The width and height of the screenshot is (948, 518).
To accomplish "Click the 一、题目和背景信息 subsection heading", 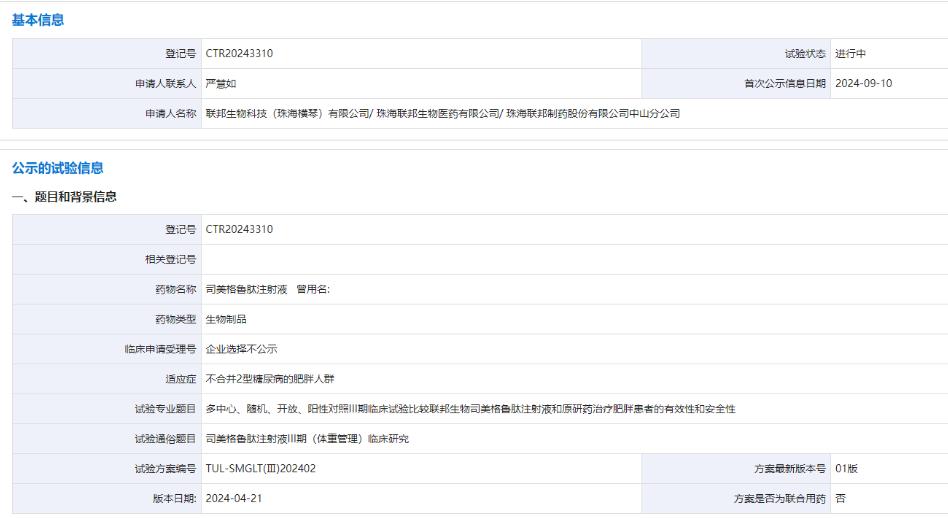I will [64, 197].
